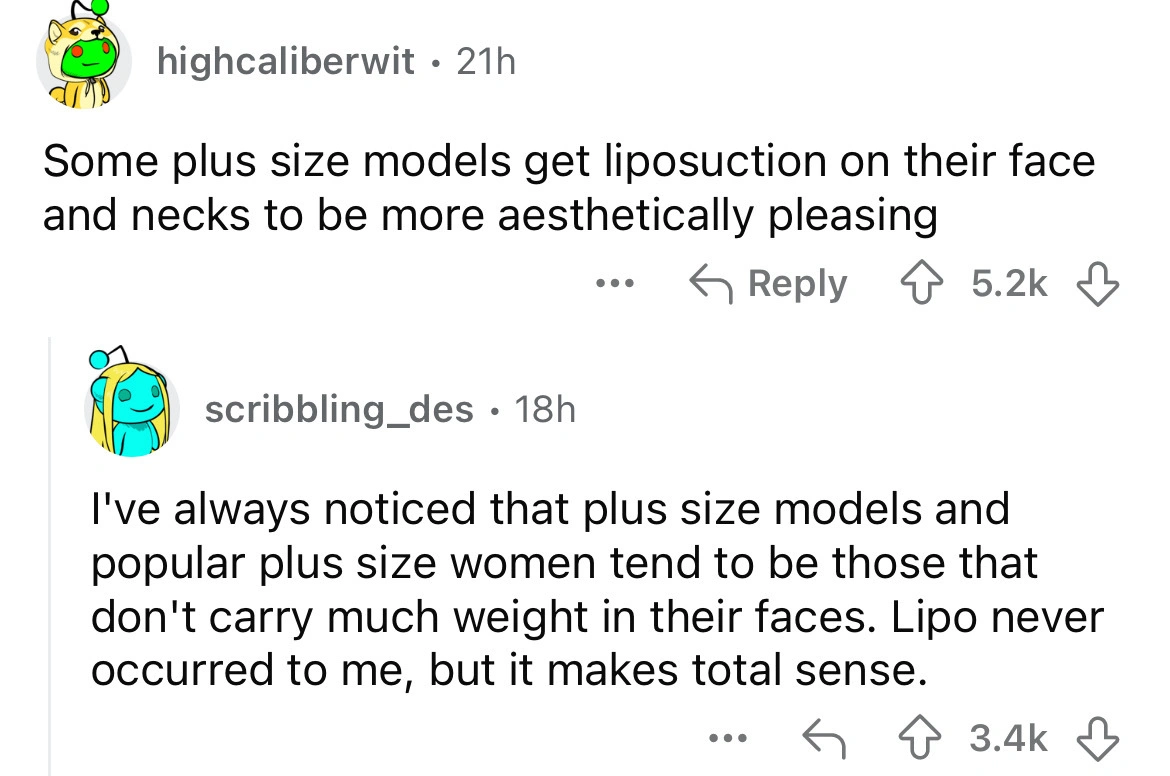Open highcaliberwit's avatar
This screenshot has width=1170, height=776.
point(82,58)
